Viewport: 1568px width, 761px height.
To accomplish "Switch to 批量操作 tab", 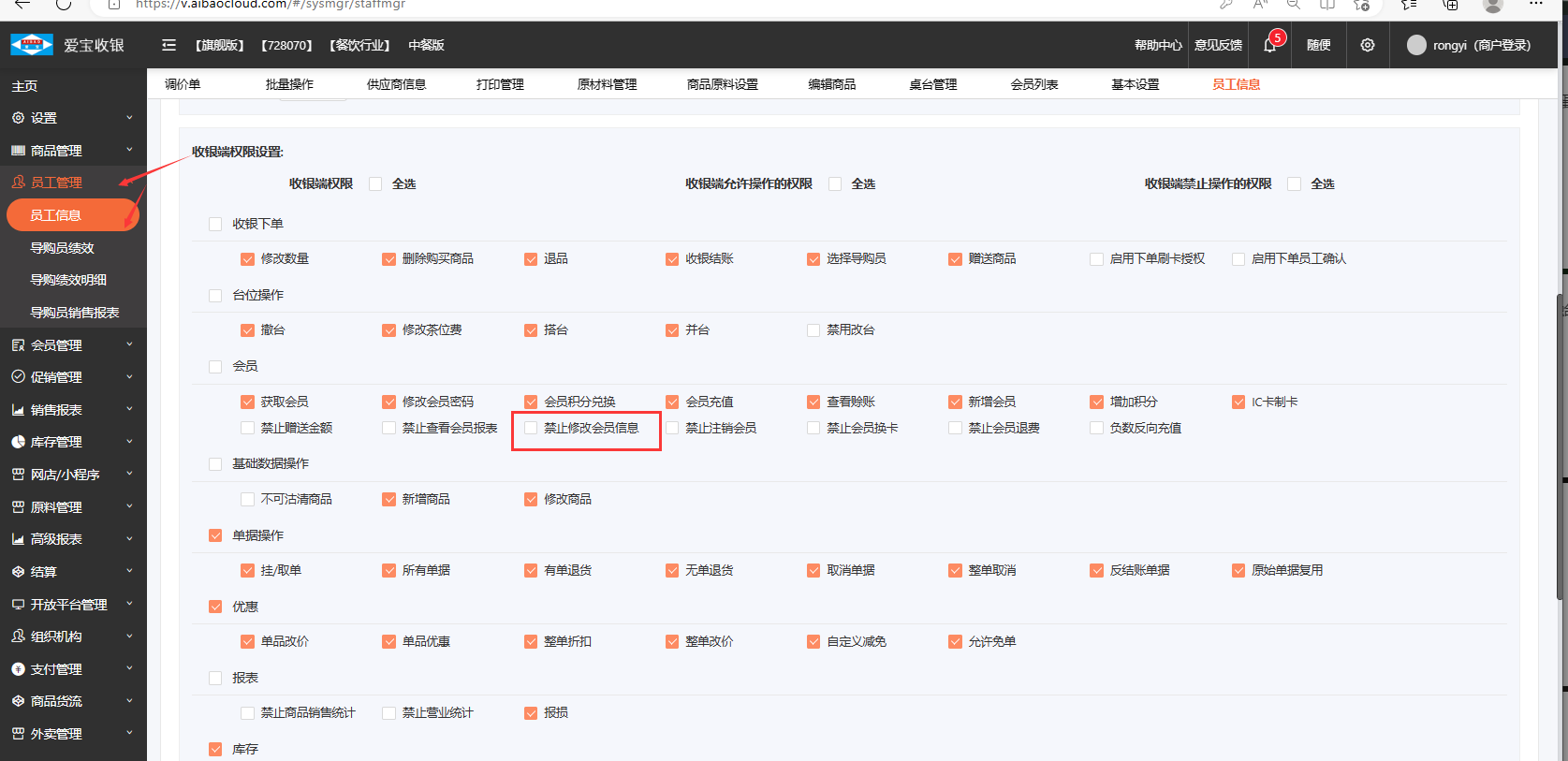I will (289, 84).
